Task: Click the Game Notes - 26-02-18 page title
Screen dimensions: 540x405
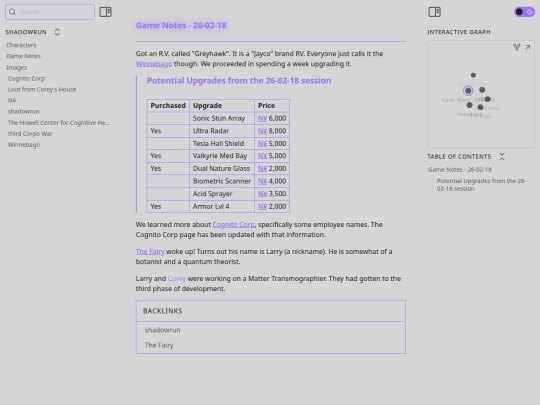Action: click(x=181, y=25)
